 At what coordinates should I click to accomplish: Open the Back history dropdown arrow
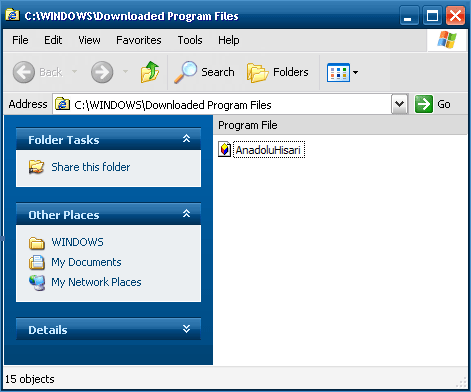[x=74, y=71]
